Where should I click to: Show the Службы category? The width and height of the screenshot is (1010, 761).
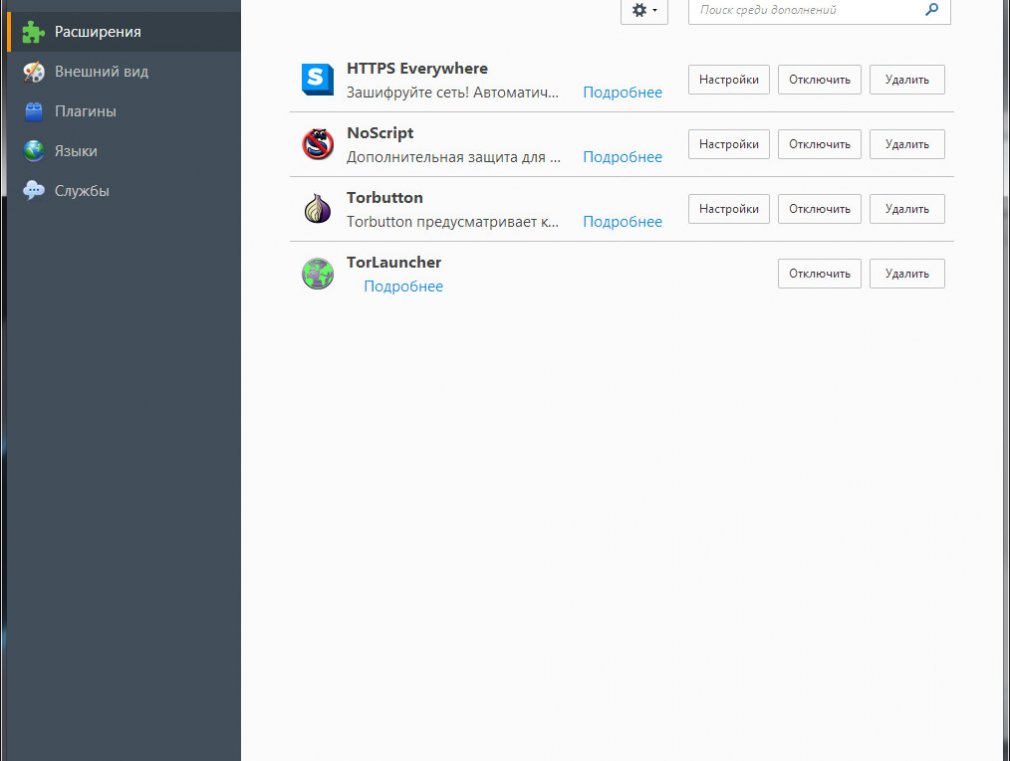pos(124,191)
